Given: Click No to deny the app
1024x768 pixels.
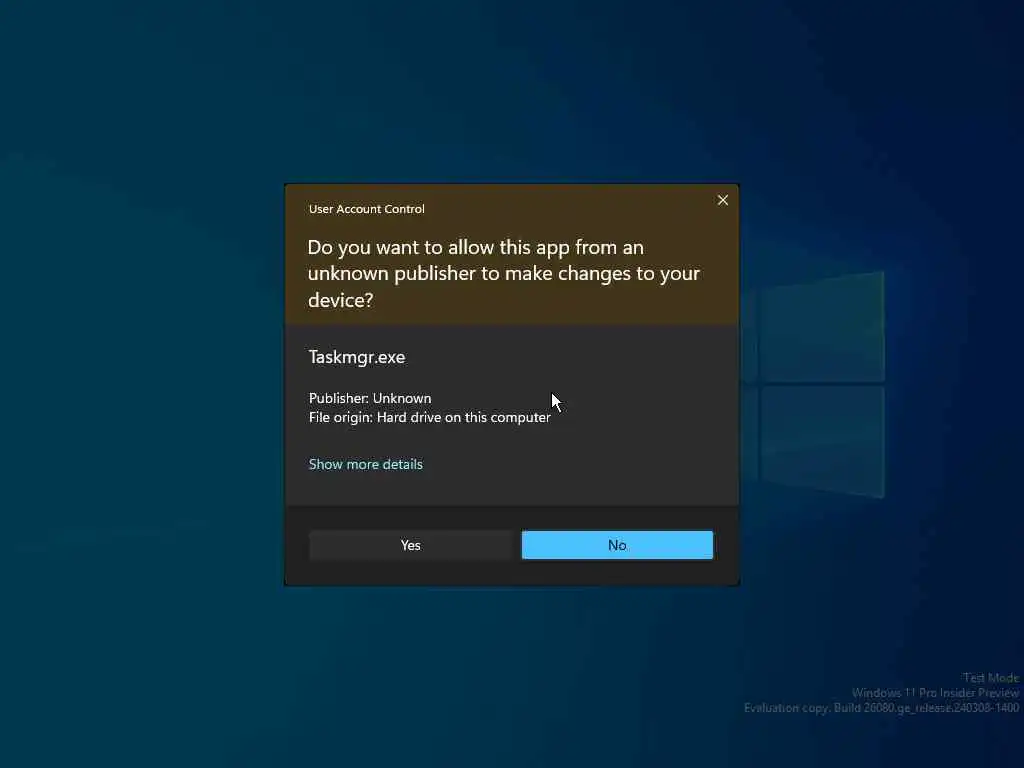Looking at the screenshot, I should point(617,545).
